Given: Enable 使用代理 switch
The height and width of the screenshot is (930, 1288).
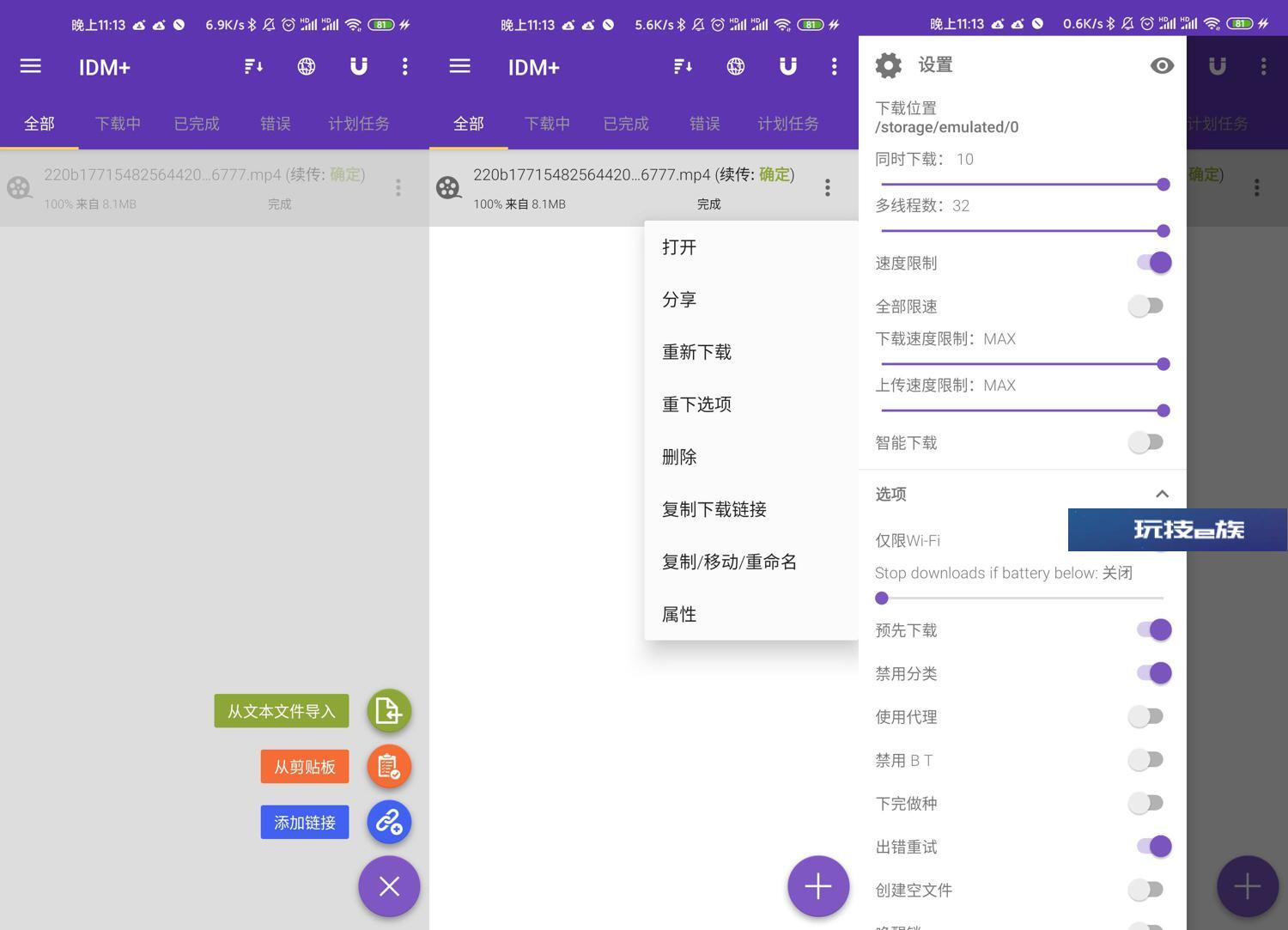Looking at the screenshot, I should click(1146, 716).
